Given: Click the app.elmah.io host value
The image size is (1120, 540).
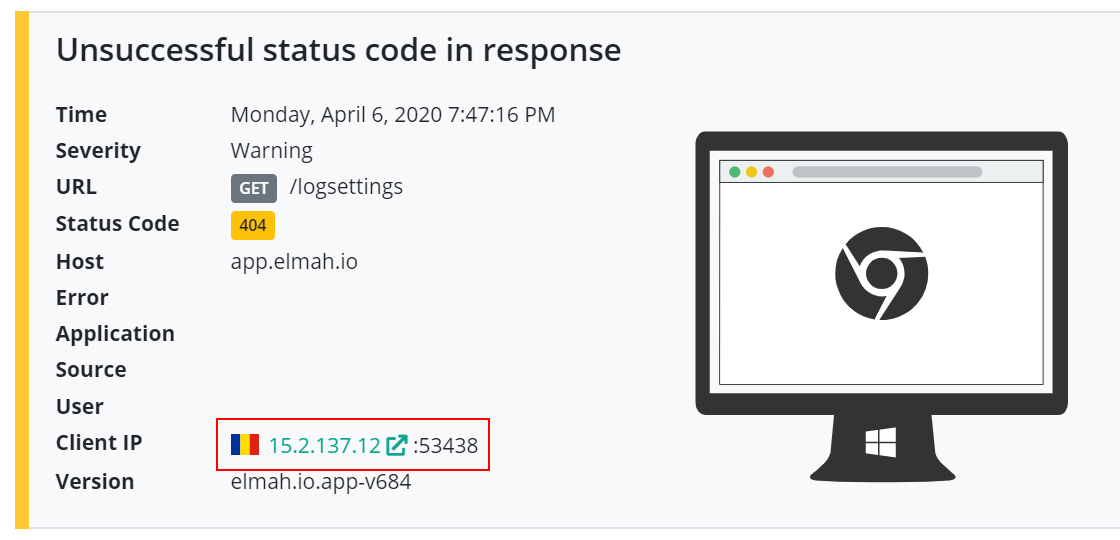Looking at the screenshot, I should pyautogui.click(x=294, y=262).
